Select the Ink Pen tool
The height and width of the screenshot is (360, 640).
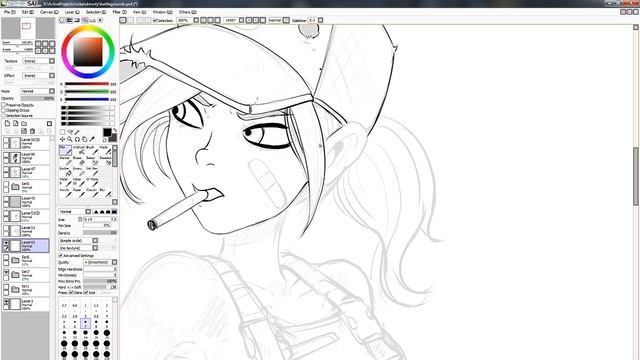pos(93,171)
